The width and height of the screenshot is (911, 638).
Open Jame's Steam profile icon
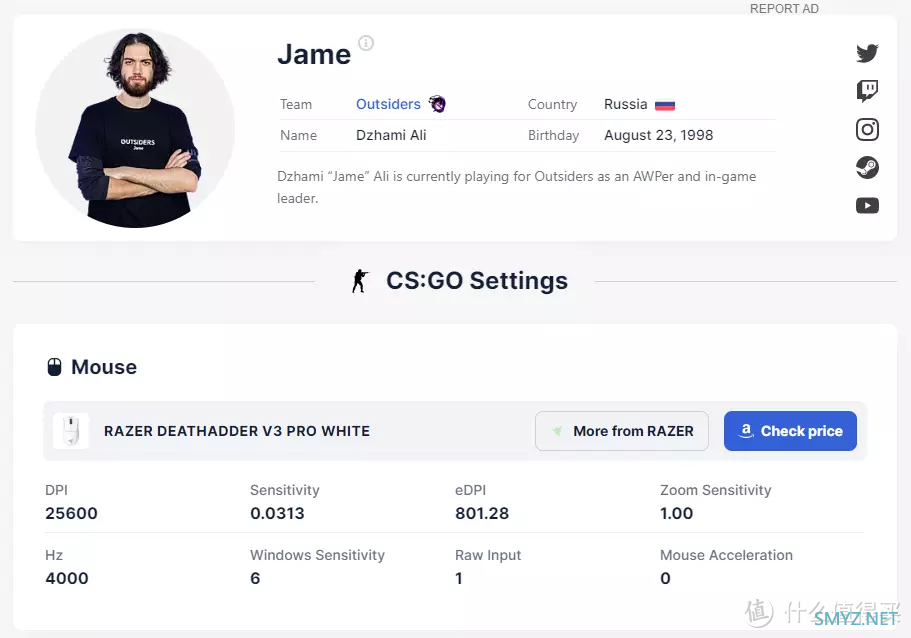tap(867, 167)
